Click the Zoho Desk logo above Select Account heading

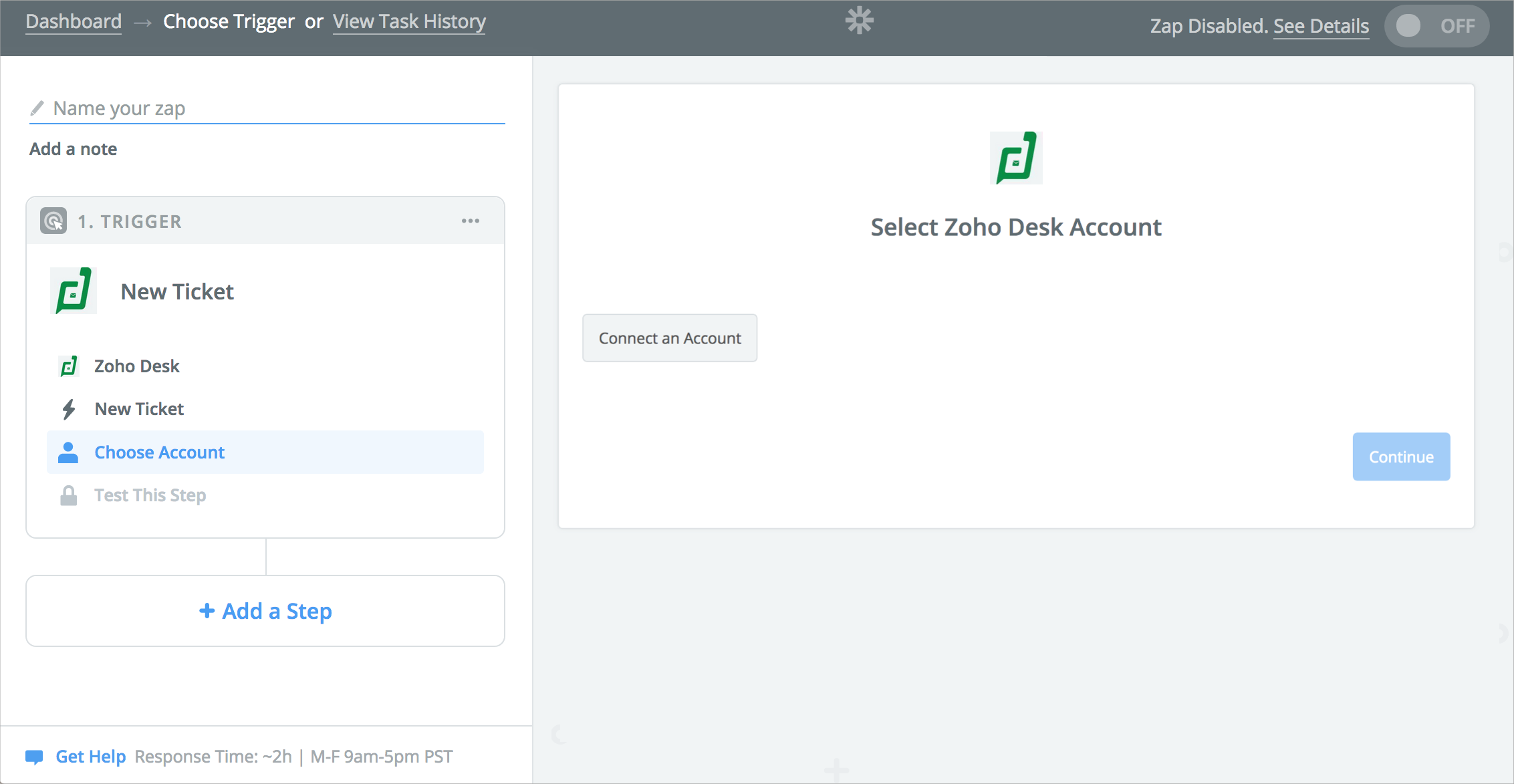coord(1015,158)
